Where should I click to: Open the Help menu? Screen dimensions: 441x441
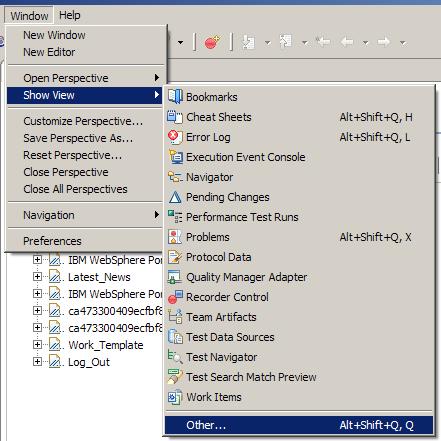69,15
